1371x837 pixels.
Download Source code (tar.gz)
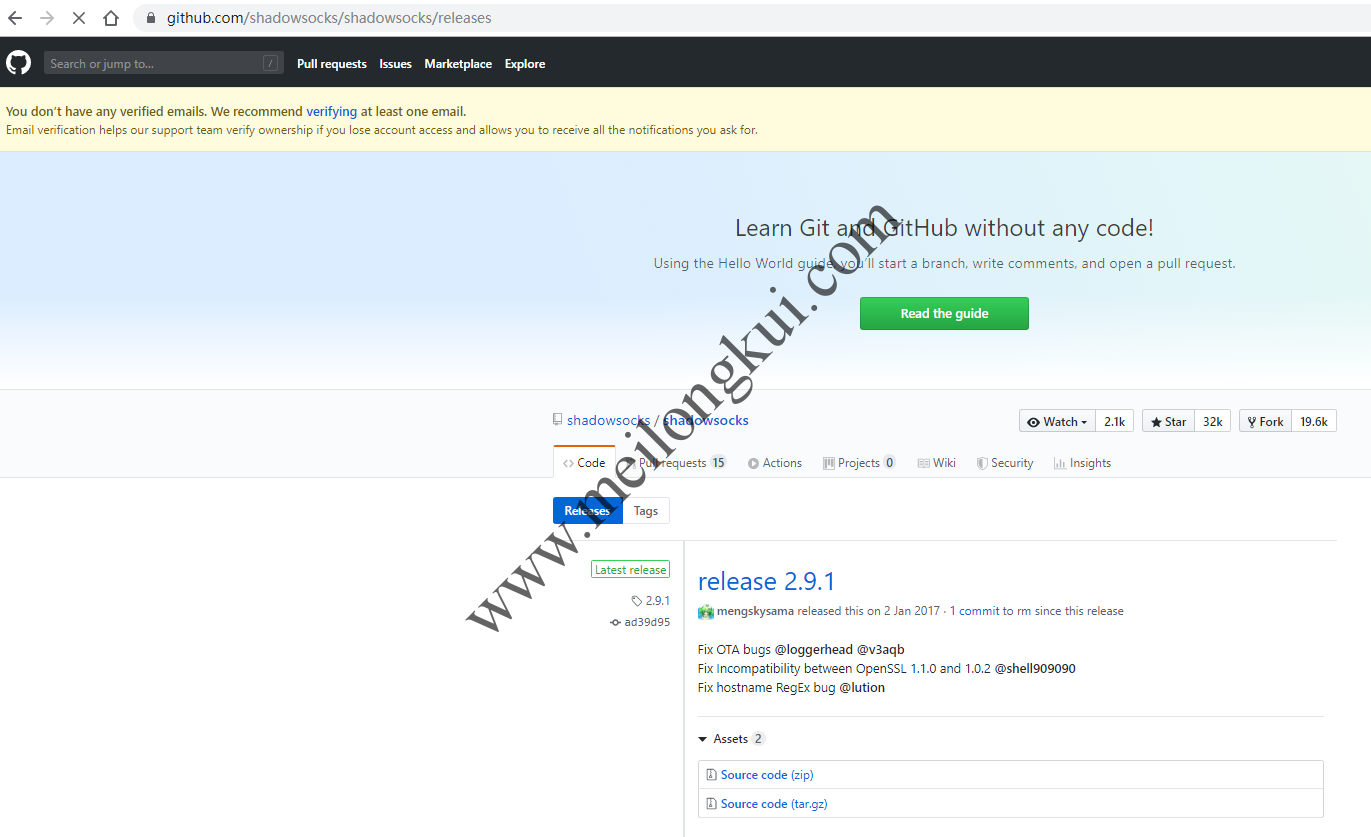773,804
